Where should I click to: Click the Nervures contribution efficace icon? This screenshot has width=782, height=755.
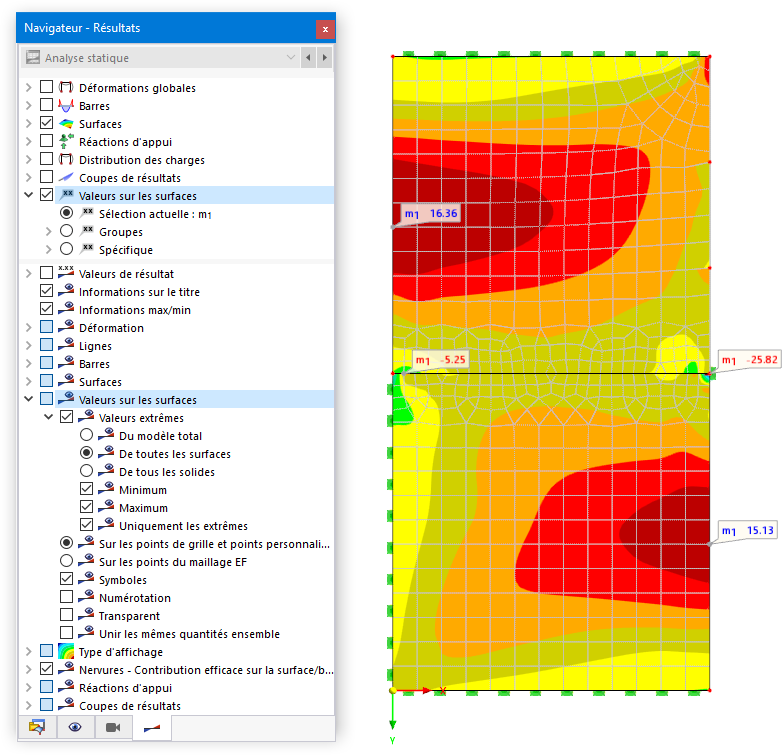pyautogui.click(x=66, y=669)
